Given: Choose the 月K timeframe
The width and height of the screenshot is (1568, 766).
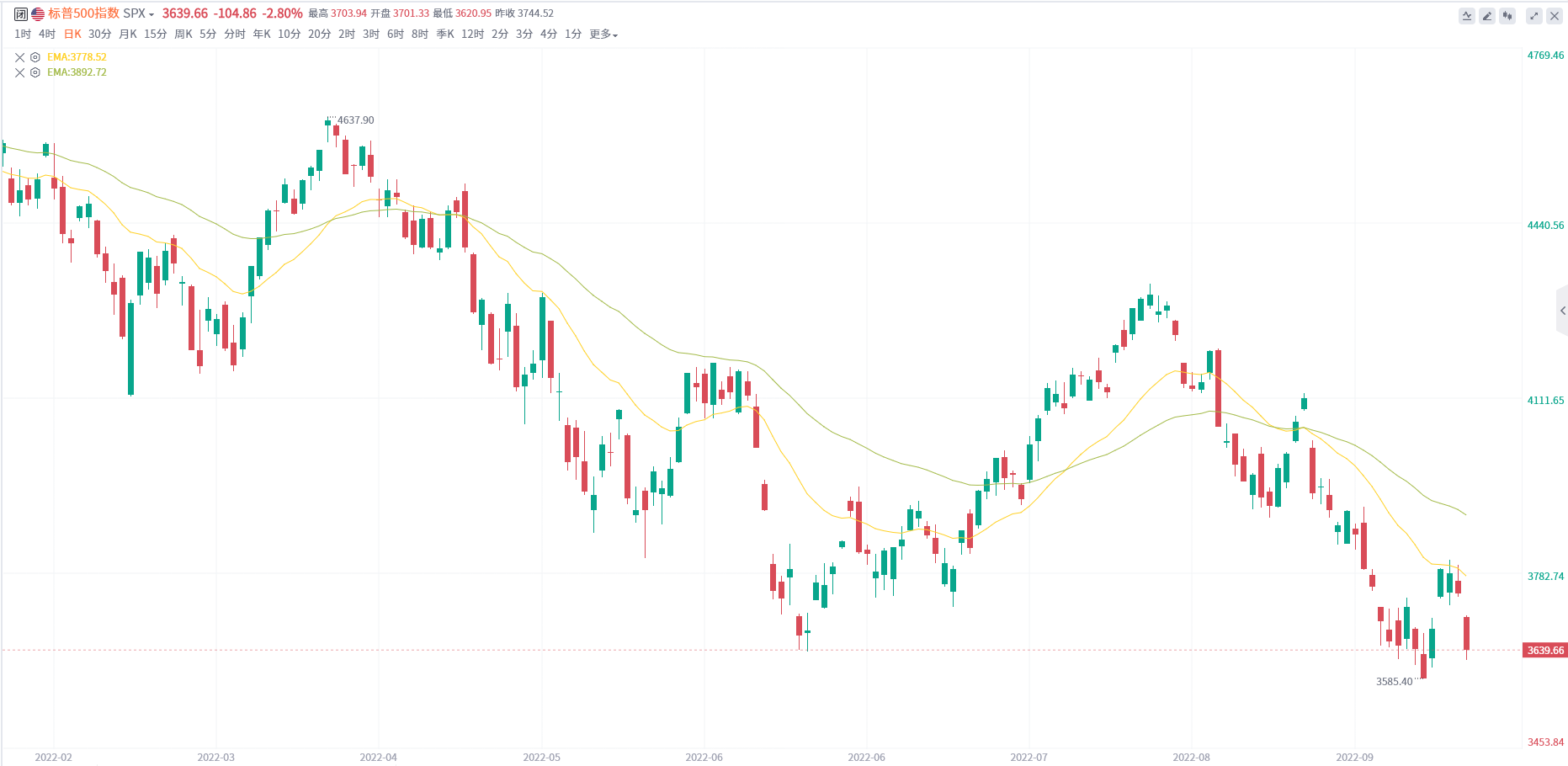Looking at the screenshot, I should (128, 35).
